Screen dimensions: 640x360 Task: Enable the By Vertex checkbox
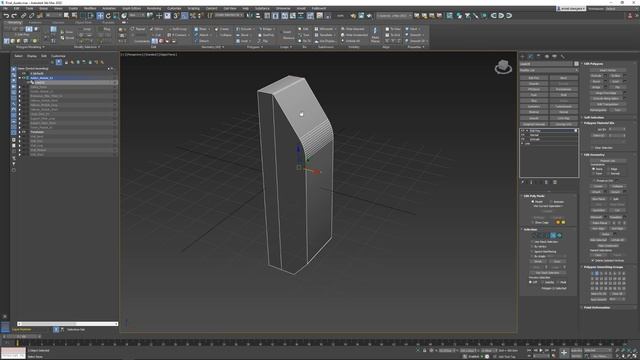click(x=532, y=247)
